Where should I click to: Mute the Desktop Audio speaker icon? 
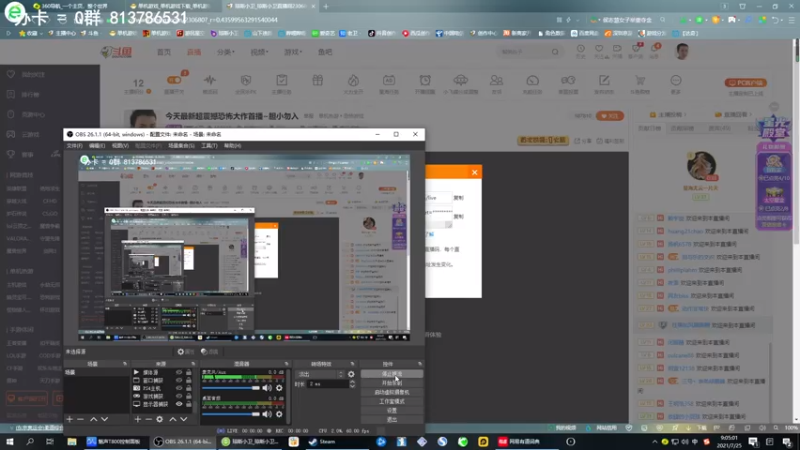point(267,414)
